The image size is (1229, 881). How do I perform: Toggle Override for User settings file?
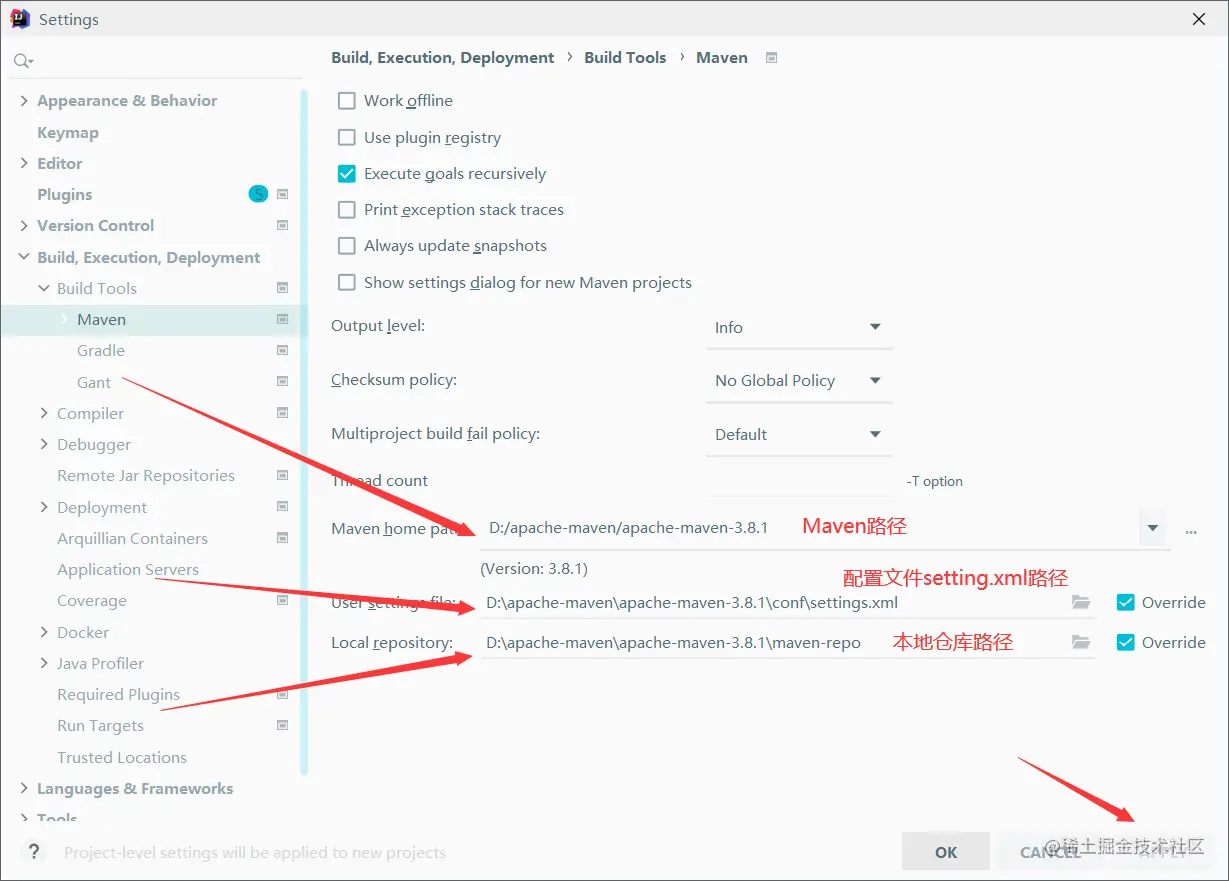coord(1125,602)
